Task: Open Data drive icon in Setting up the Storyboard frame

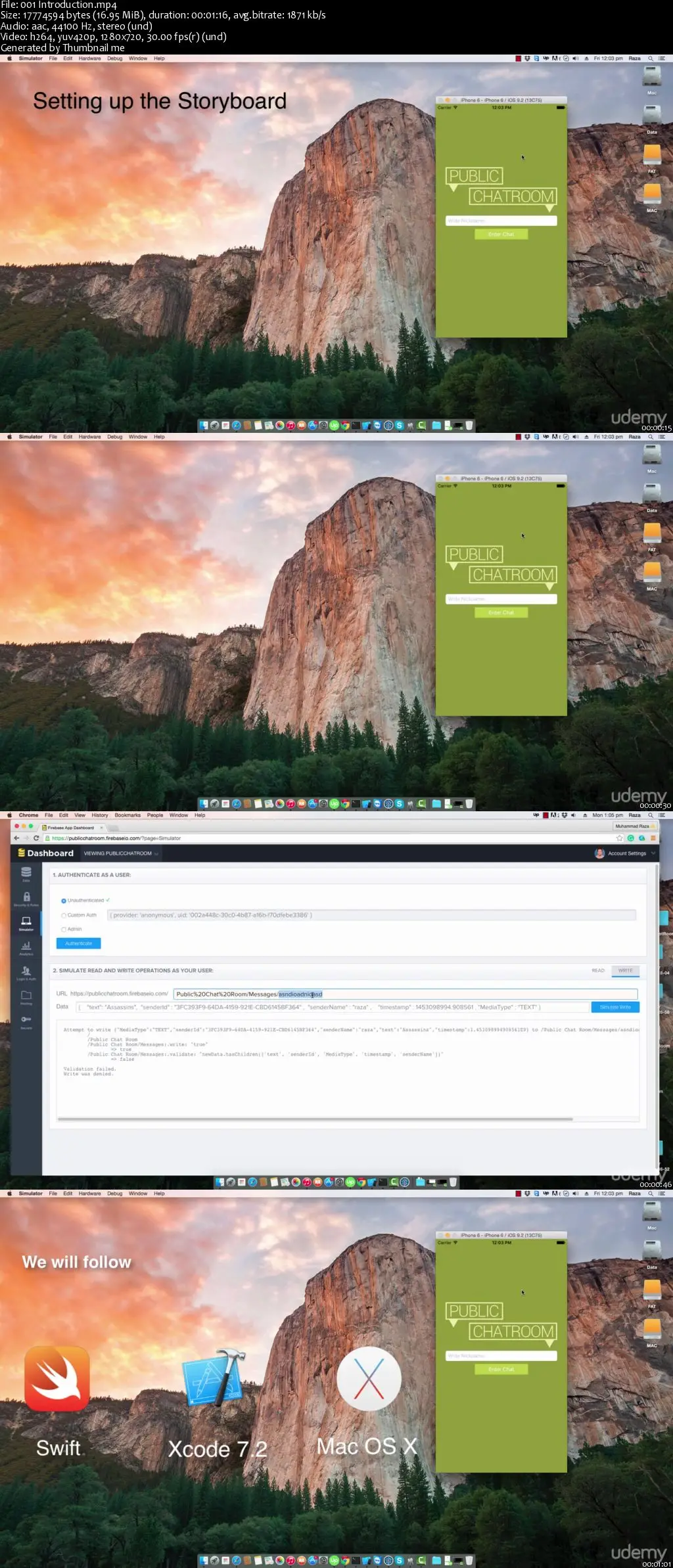Action: click(x=652, y=116)
